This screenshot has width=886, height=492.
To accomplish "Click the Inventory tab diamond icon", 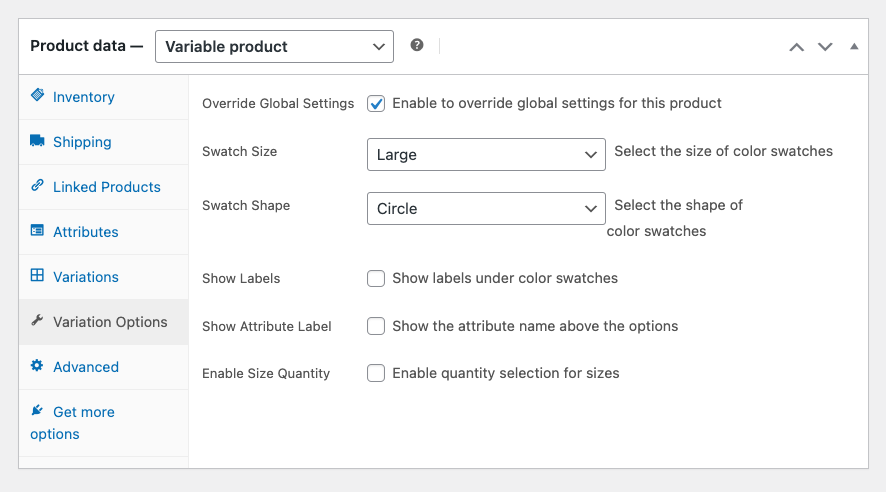I will [37, 95].
